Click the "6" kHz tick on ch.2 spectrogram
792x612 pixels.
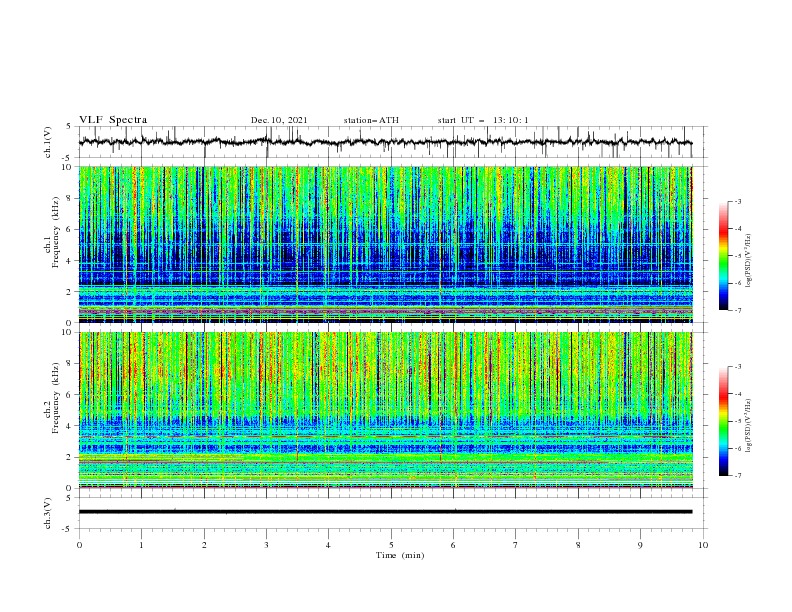point(70,395)
